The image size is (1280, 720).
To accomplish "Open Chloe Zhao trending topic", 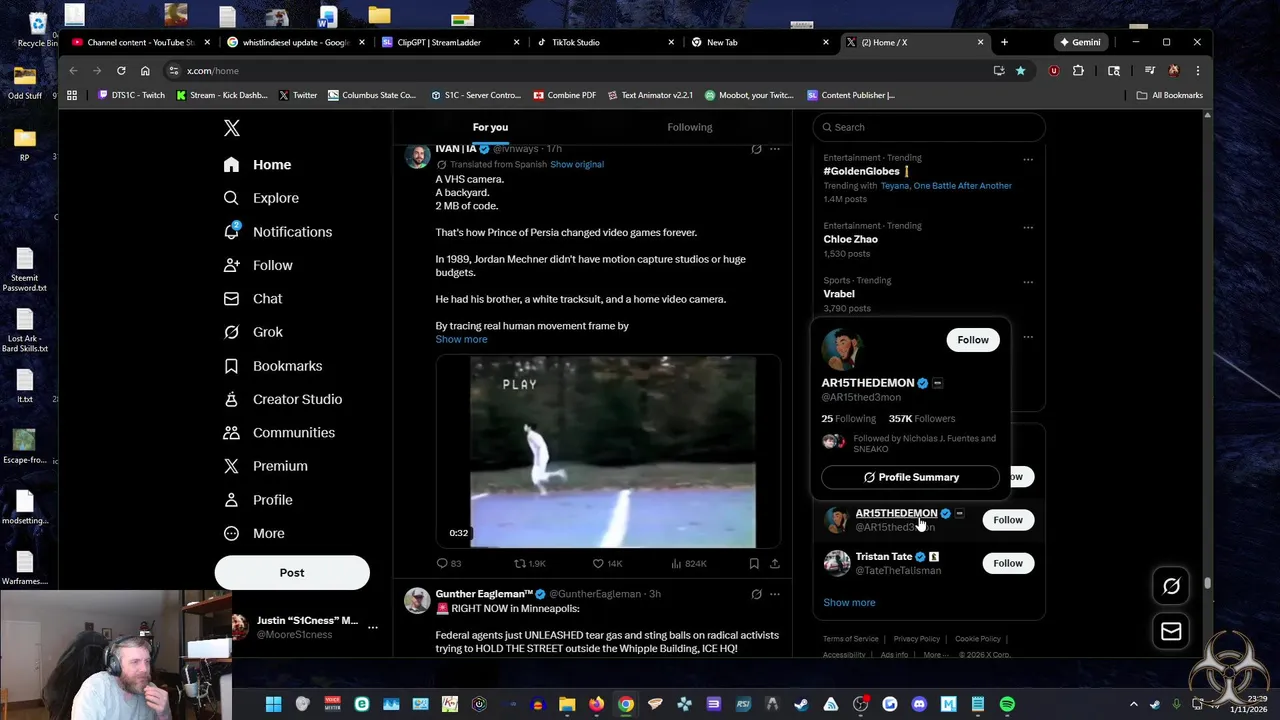I will click(x=851, y=239).
